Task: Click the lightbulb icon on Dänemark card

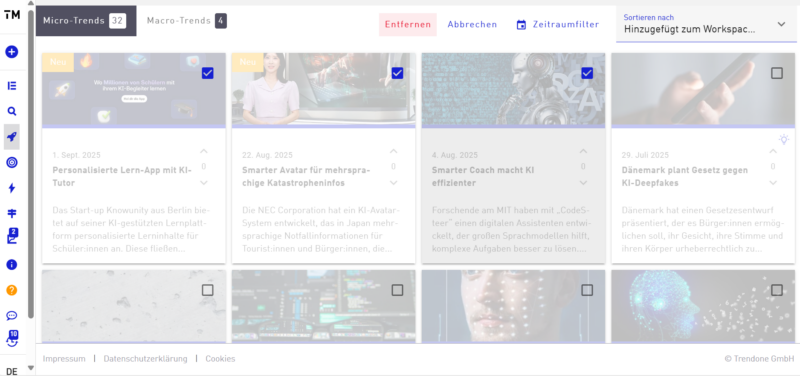Action: tap(783, 139)
